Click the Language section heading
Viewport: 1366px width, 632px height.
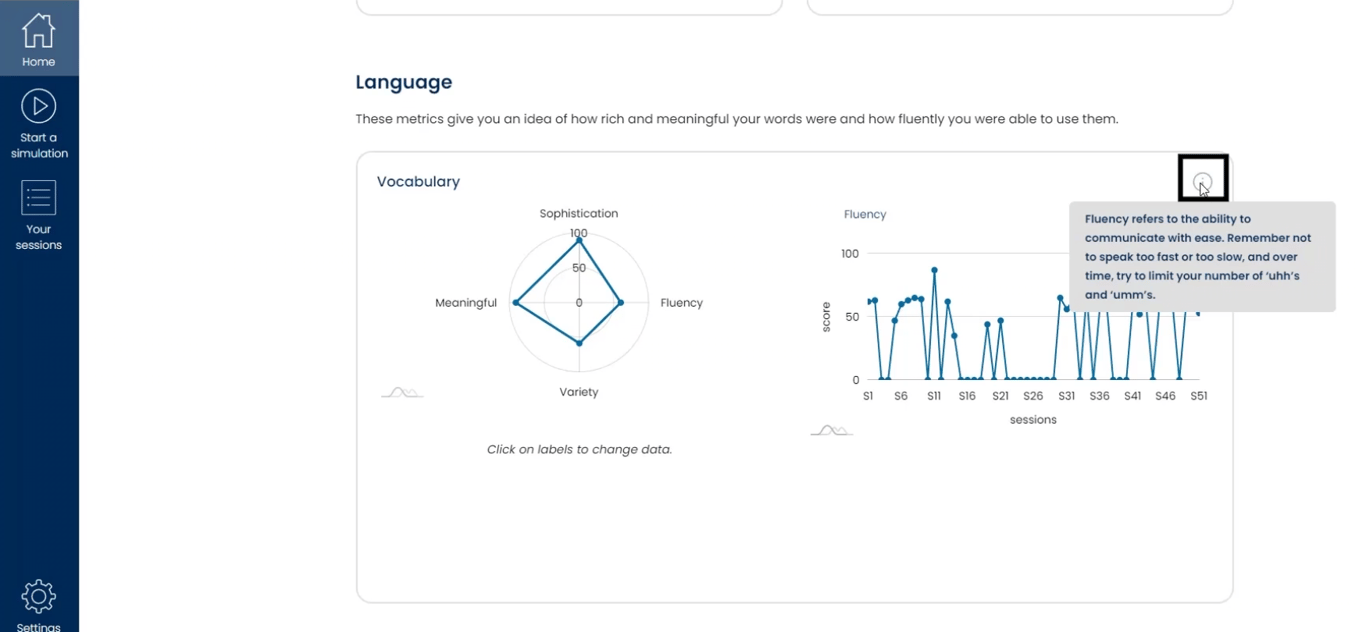pos(404,82)
